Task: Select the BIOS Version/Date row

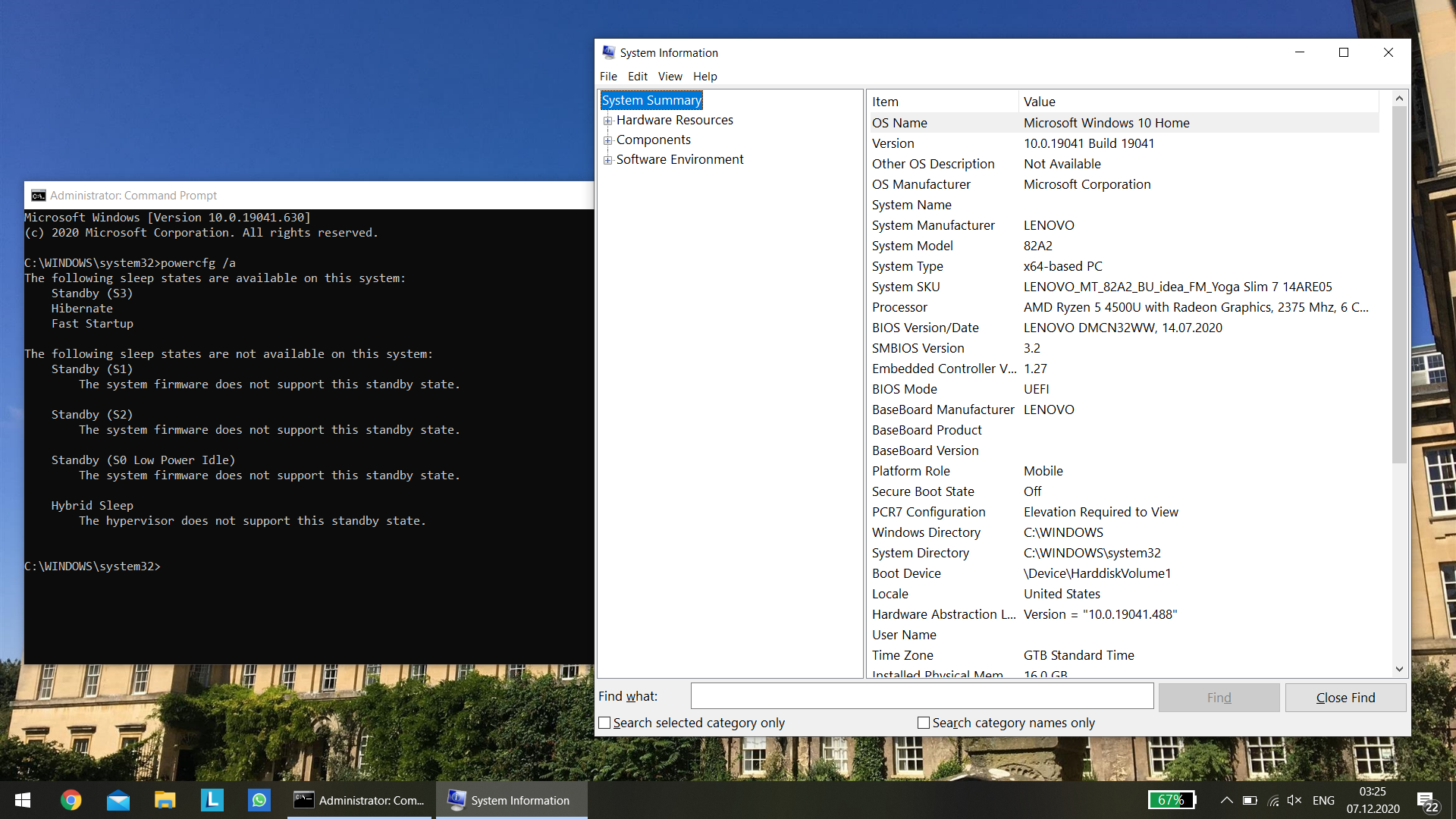Action: 1124,328
